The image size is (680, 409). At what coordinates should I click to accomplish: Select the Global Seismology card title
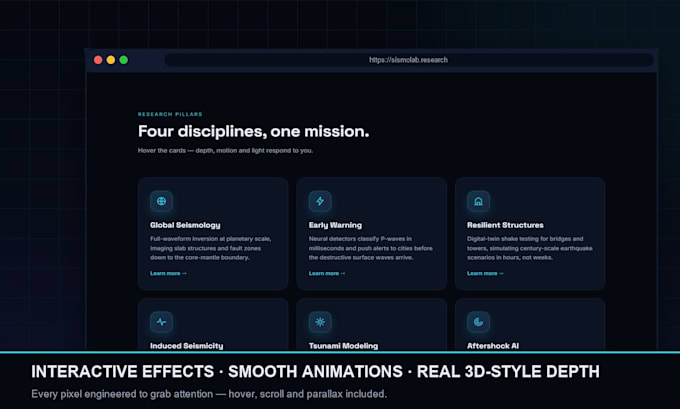pyautogui.click(x=185, y=225)
